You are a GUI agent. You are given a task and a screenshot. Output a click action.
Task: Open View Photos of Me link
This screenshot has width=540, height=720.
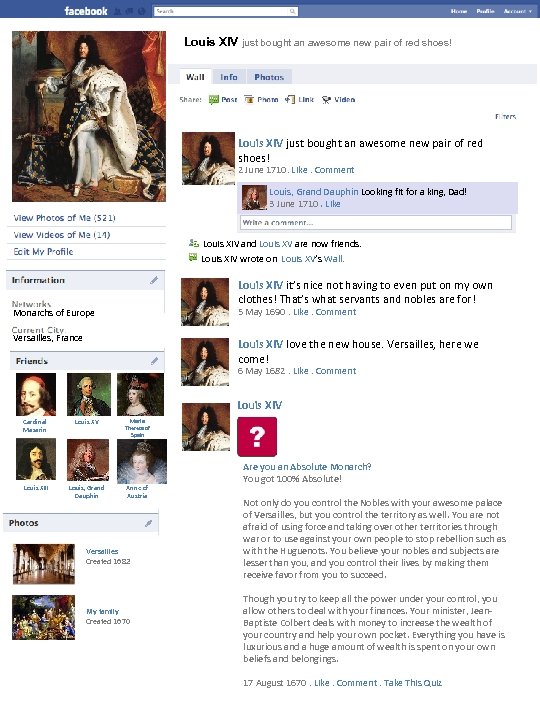pos(64,218)
